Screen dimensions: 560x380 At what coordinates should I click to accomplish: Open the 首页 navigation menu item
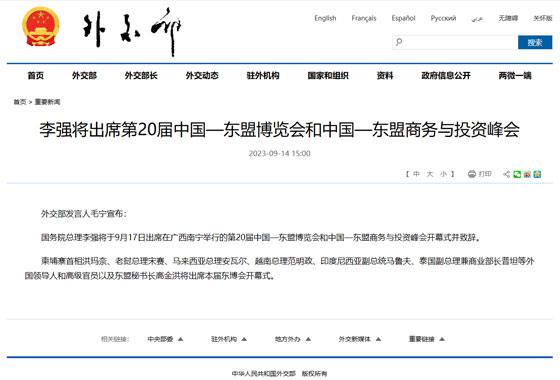click(36, 75)
